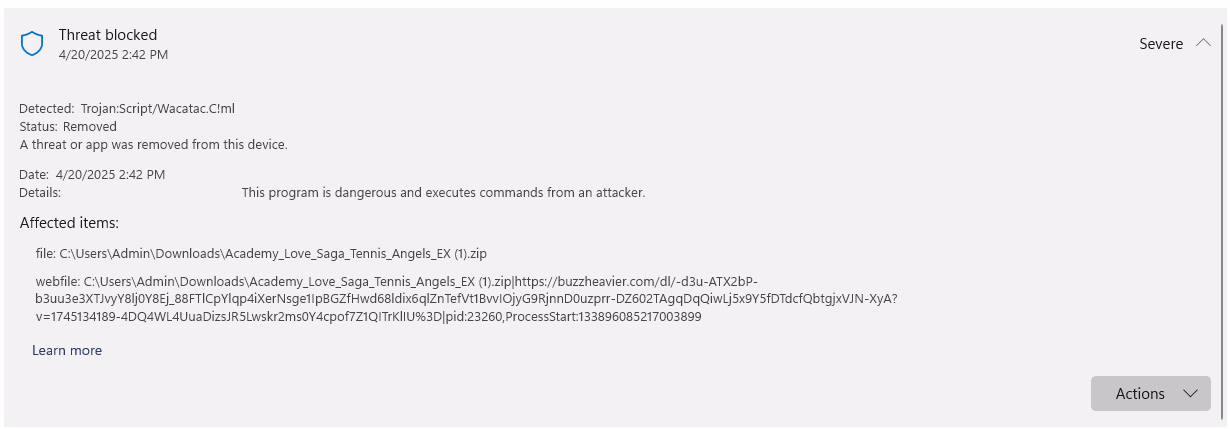
Task: Click the Detected field label
Action: (x=46, y=108)
